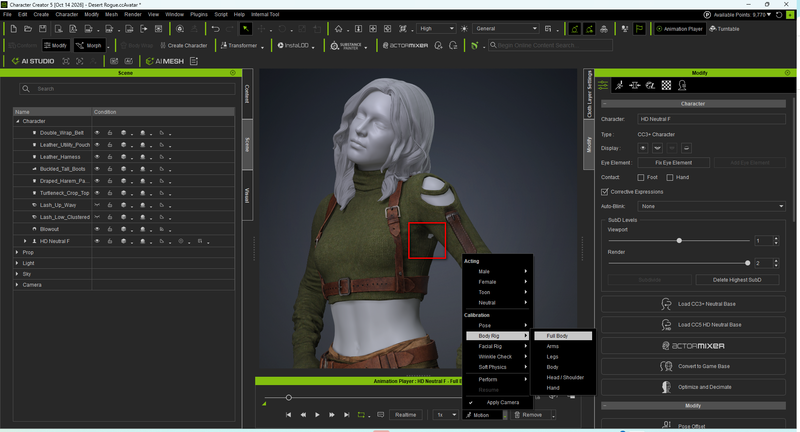
Task: Click the Fix Eye Element button
Action: 673,163
